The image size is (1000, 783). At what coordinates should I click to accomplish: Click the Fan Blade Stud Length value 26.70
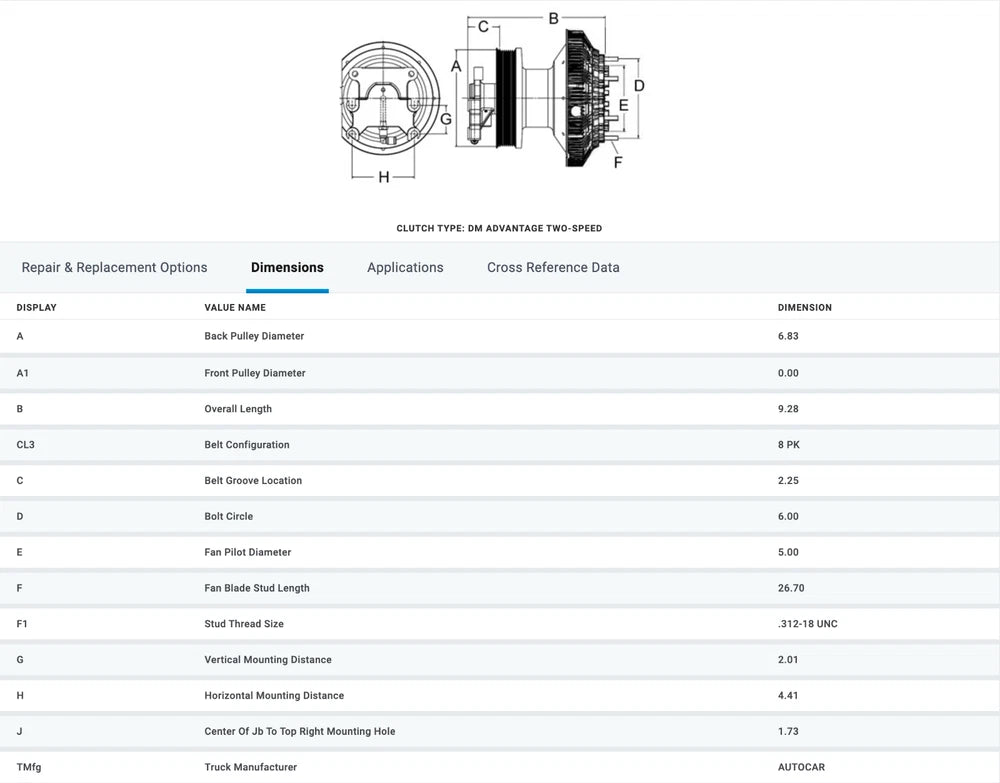(x=793, y=588)
